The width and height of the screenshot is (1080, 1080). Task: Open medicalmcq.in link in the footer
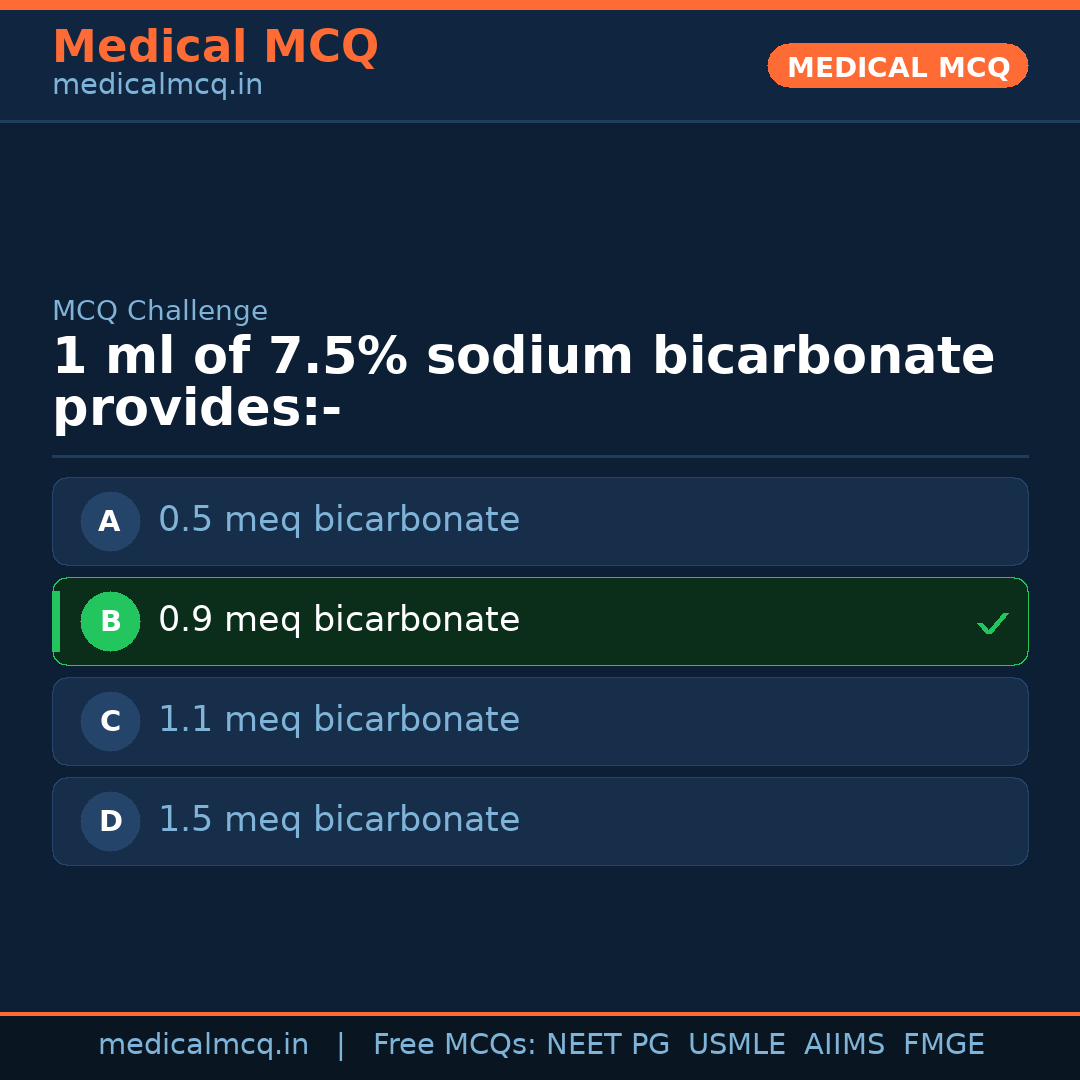pyautogui.click(x=203, y=1045)
